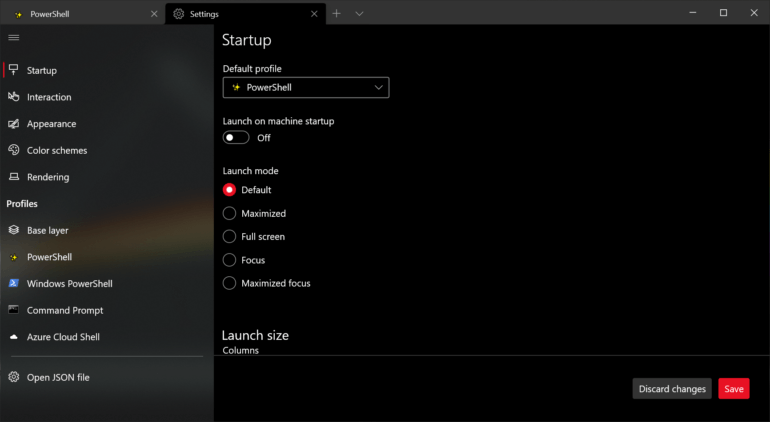Click the Azure Cloud Shell cloud icon

coord(14,337)
